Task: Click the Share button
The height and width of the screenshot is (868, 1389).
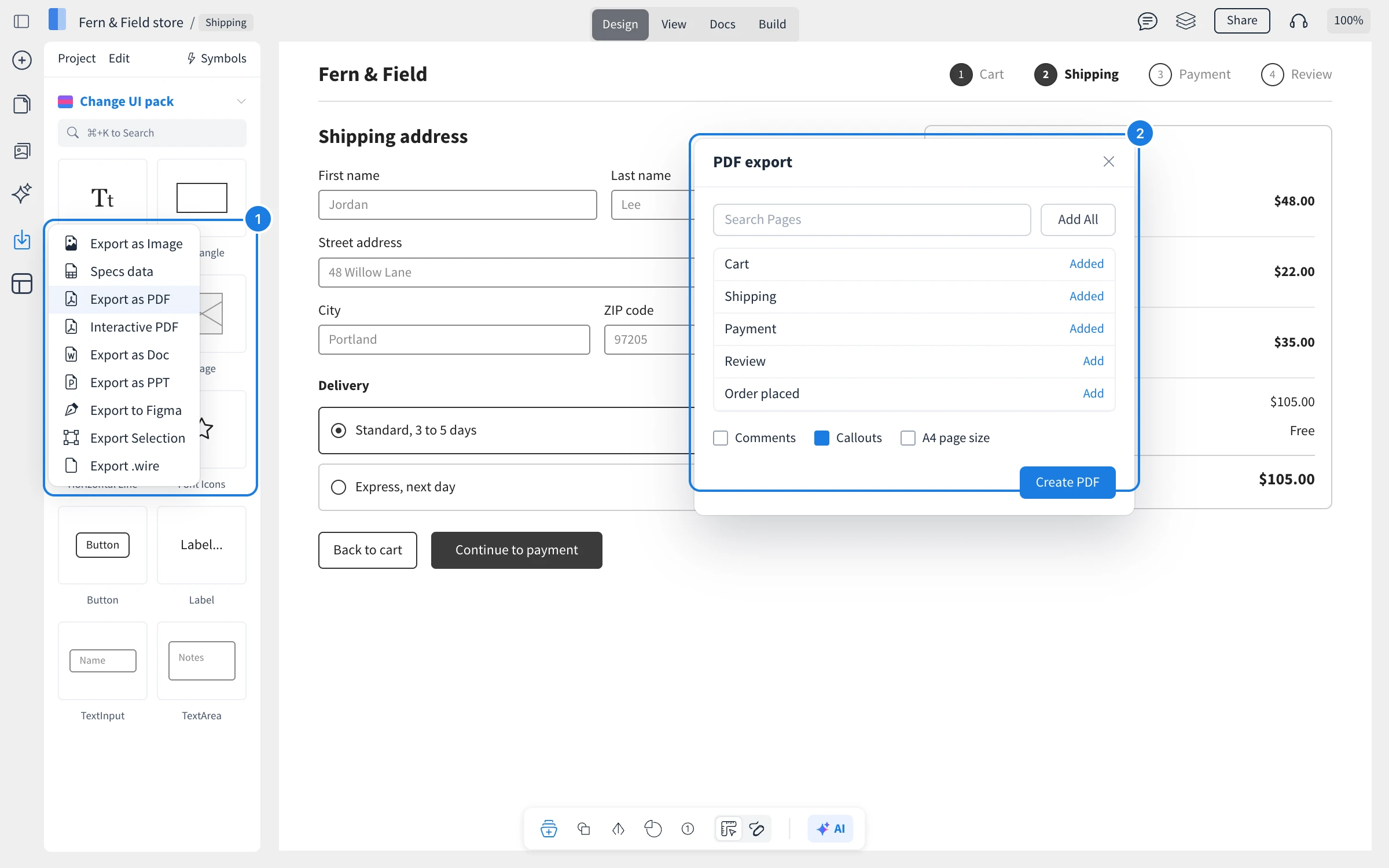Action: pos(1242,21)
